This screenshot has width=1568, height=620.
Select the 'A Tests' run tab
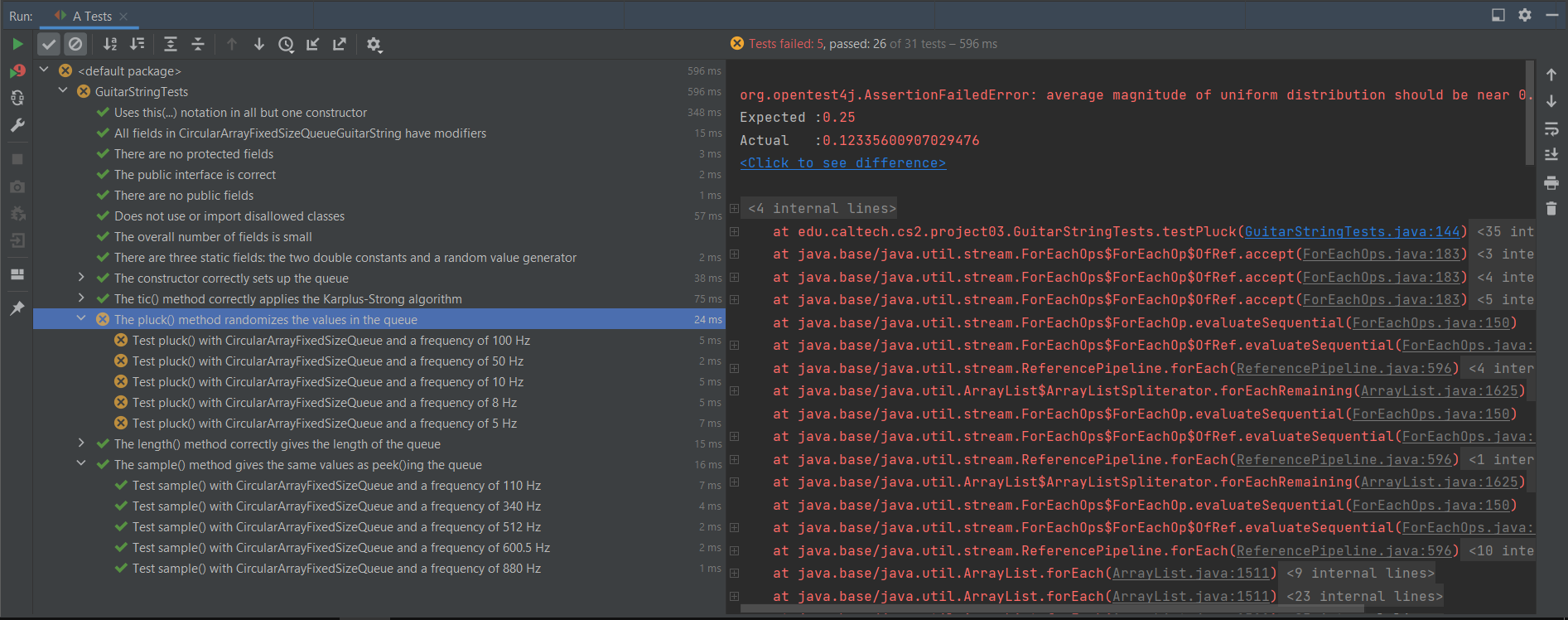tap(91, 16)
